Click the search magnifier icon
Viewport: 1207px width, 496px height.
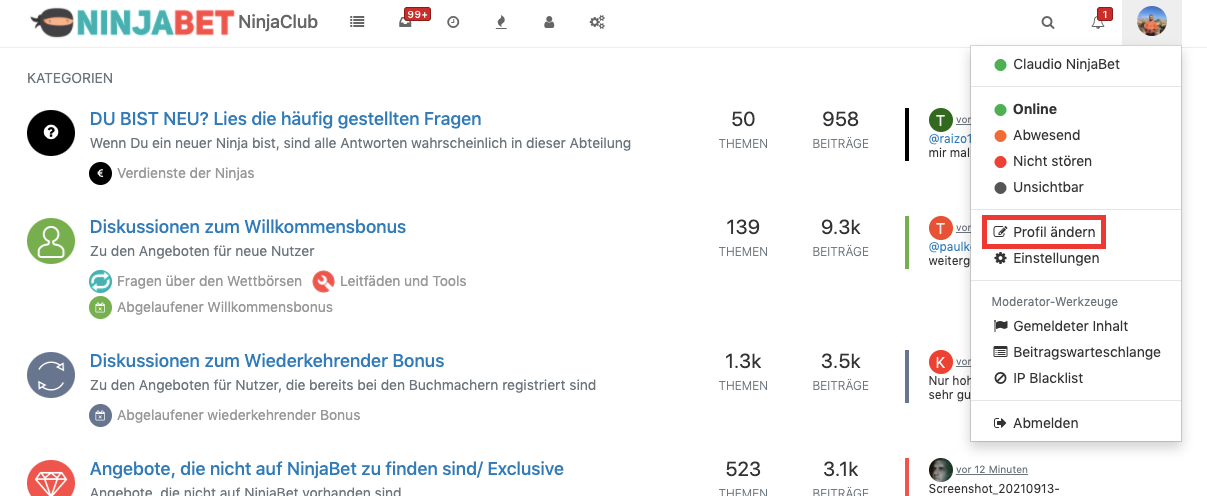[1048, 22]
